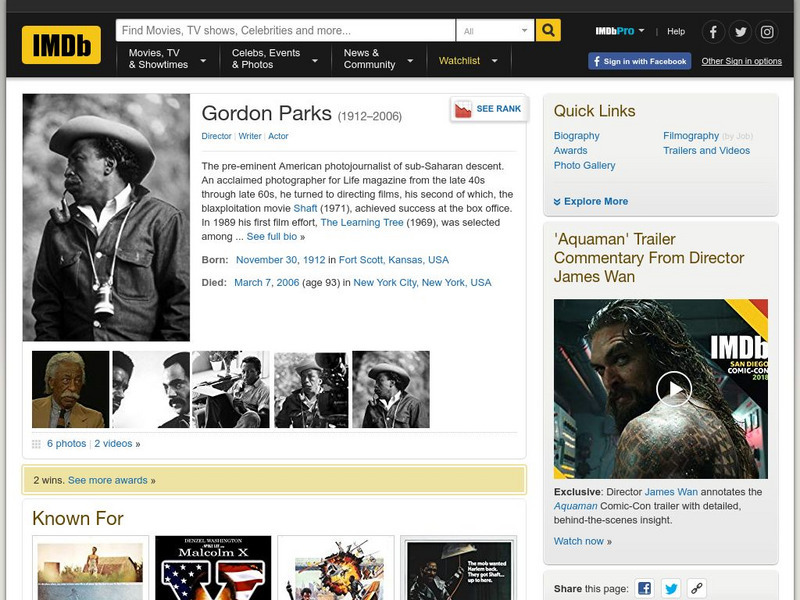800x600 pixels.
Task: Open IMDb's Facebook page icon in header
Action: point(713,32)
